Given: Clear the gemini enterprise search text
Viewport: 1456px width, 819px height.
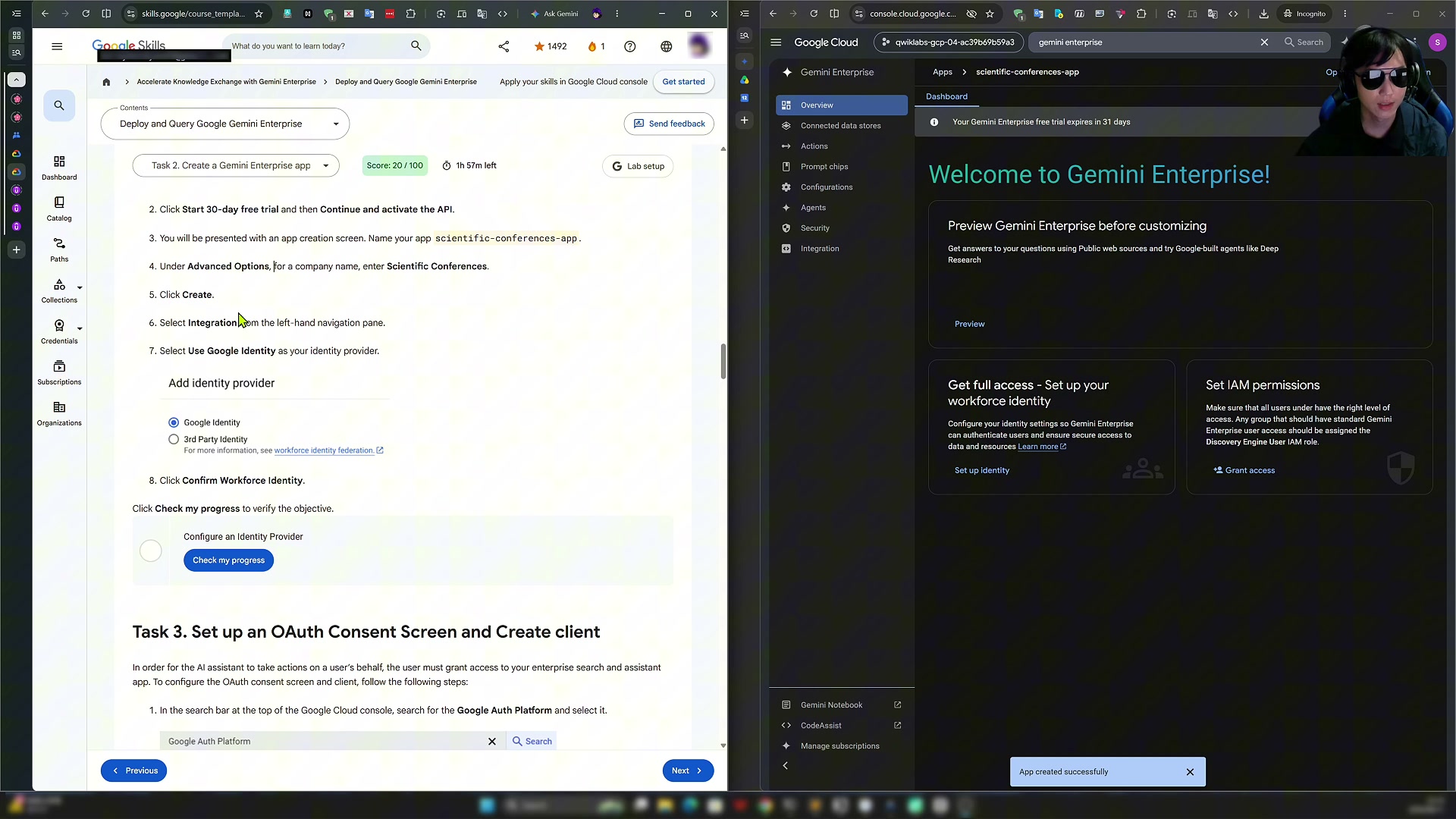Looking at the screenshot, I should pos(1264,42).
